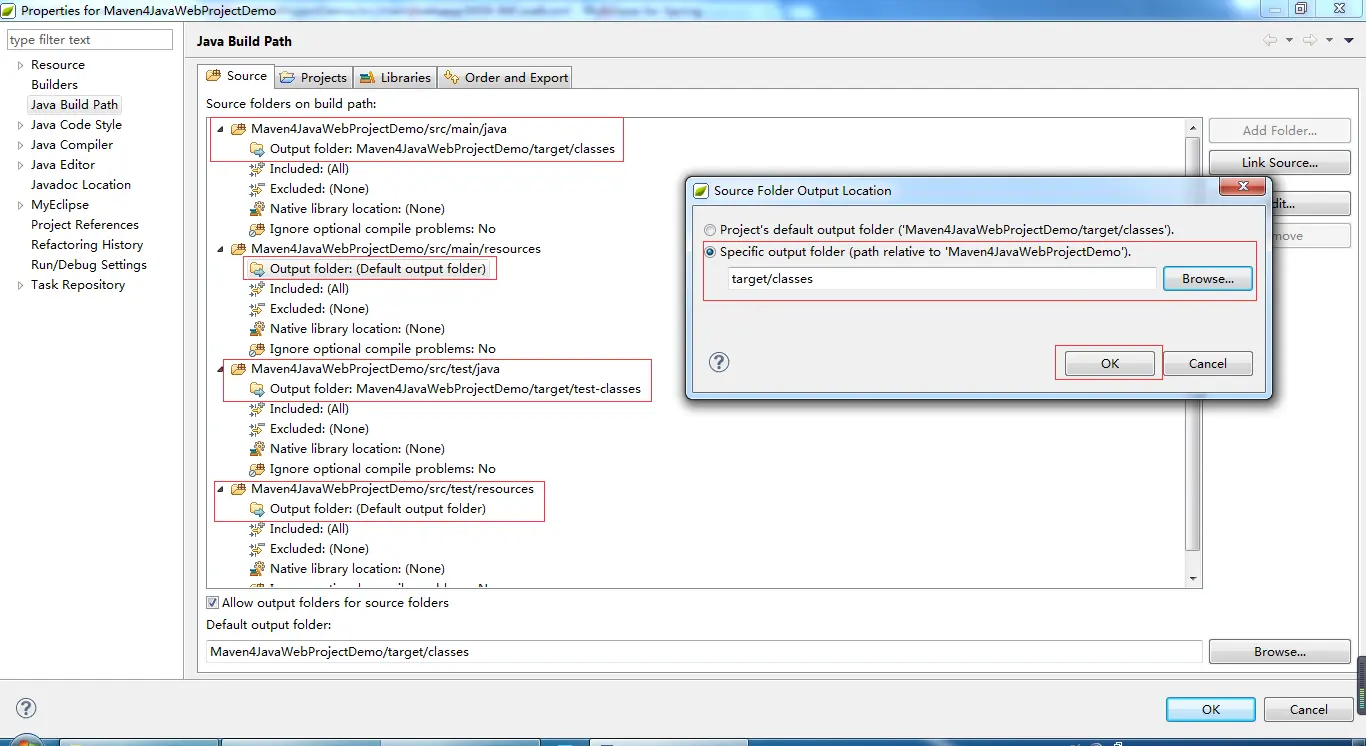Select Run/Debug Settings in the sidebar
Viewport: 1366px width, 746px height.
click(x=89, y=265)
